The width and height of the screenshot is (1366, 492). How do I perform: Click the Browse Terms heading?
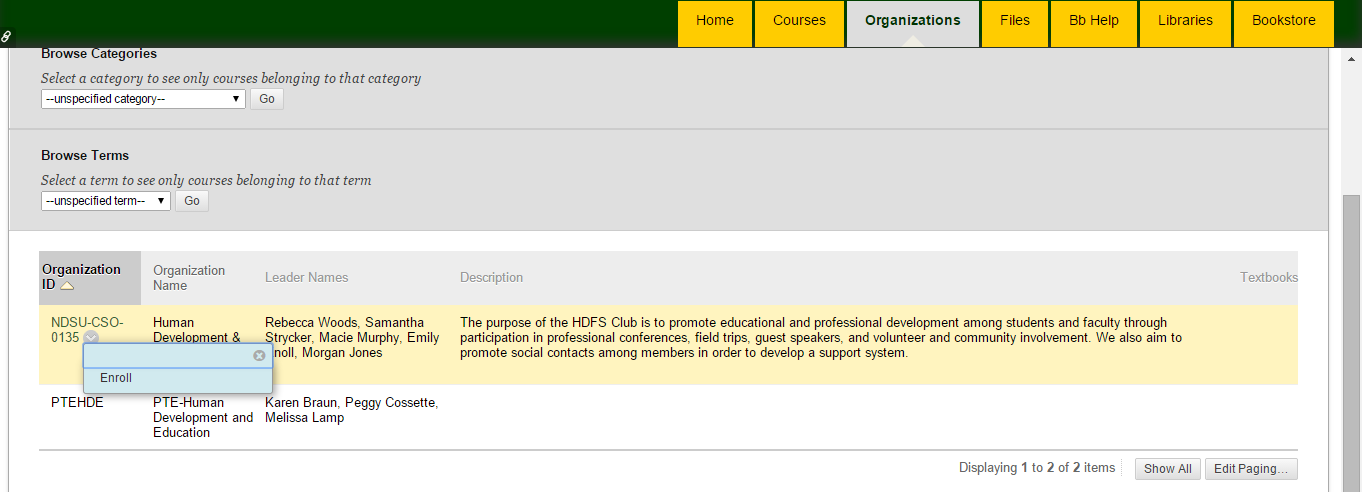click(85, 155)
